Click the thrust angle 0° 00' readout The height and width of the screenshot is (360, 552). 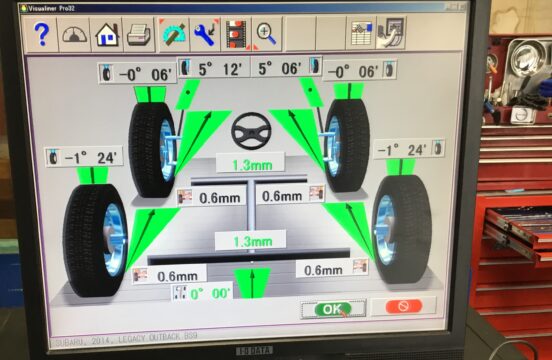(202, 292)
